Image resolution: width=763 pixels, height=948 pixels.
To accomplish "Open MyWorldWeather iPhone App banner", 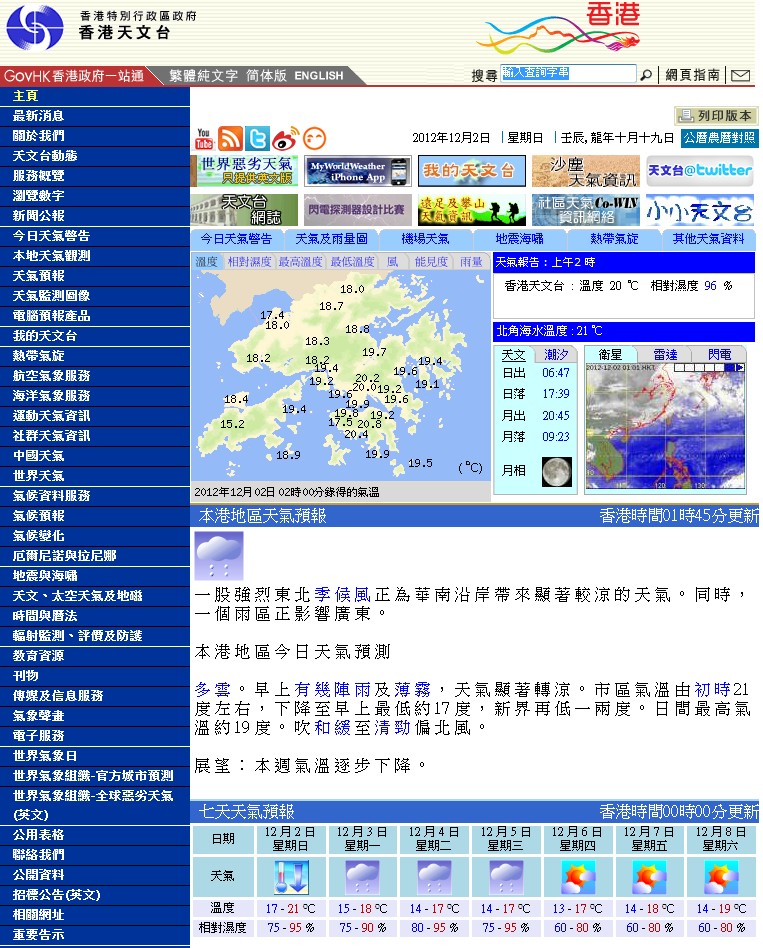I will coord(358,171).
